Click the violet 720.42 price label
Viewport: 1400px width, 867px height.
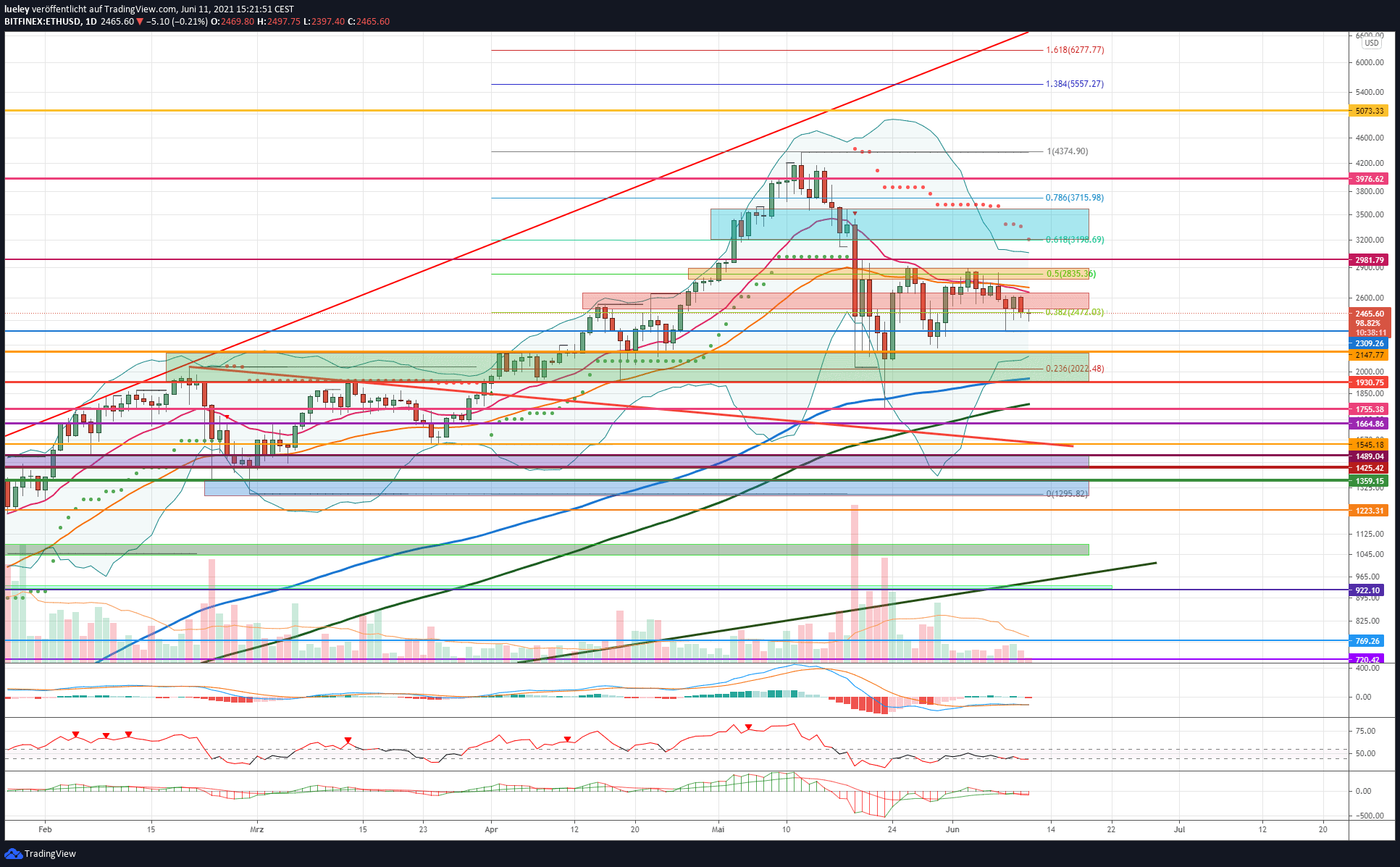1367,659
